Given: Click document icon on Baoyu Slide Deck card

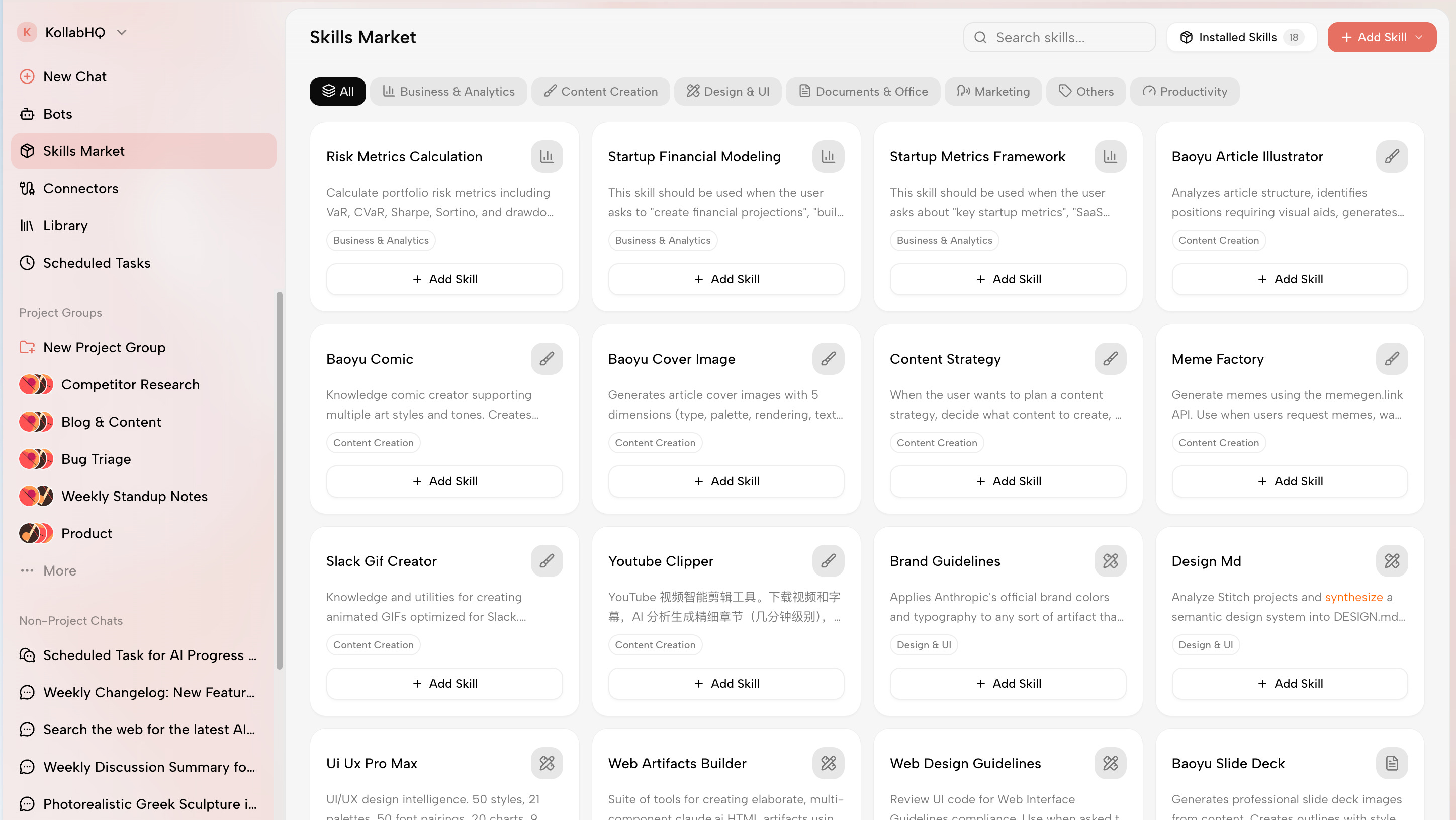Looking at the screenshot, I should pos(1392,763).
